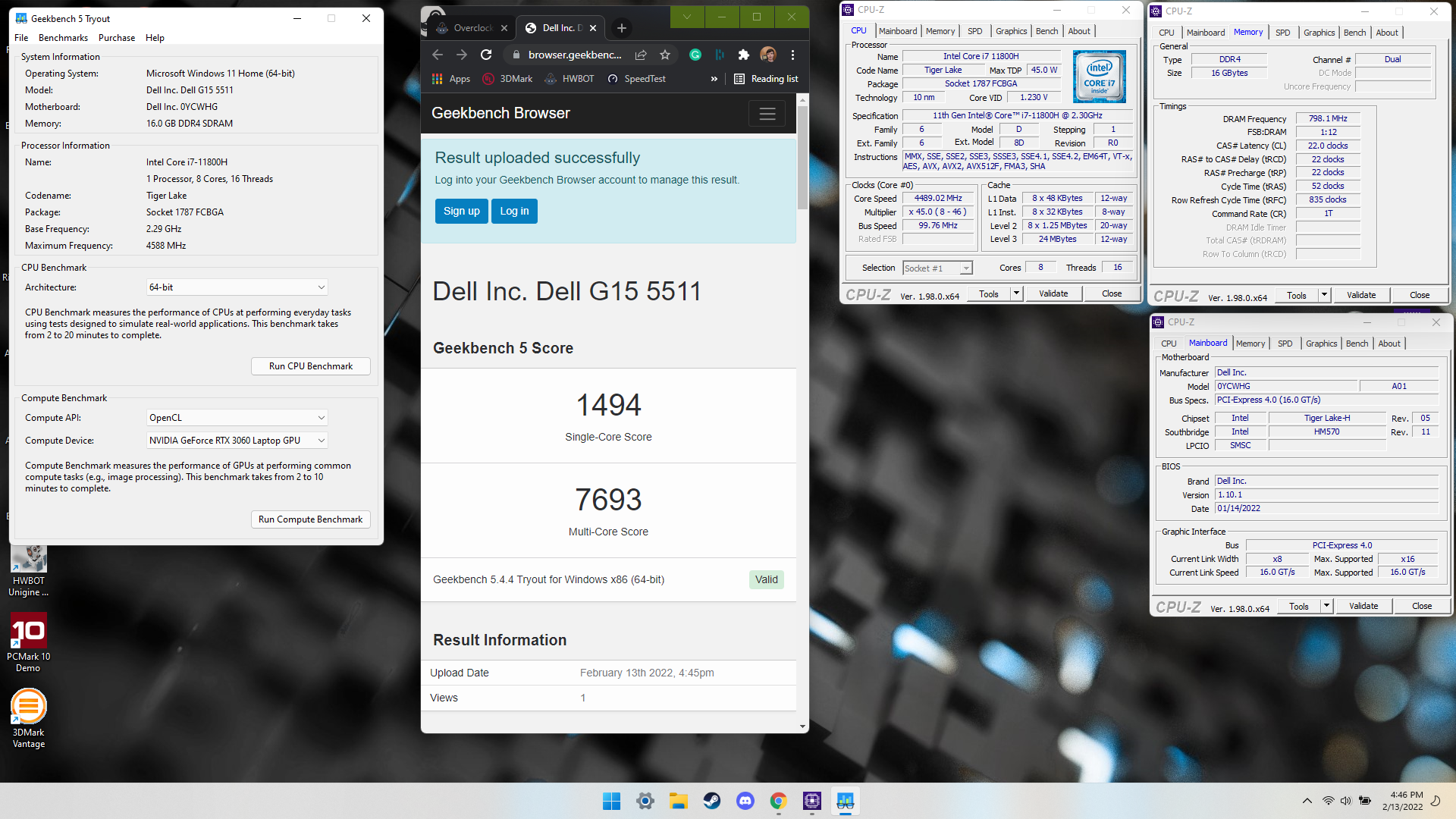Image resolution: width=1456 pixels, height=819 pixels.
Task: Close the Dell Inc. browser tab
Action: [x=593, y=28]
